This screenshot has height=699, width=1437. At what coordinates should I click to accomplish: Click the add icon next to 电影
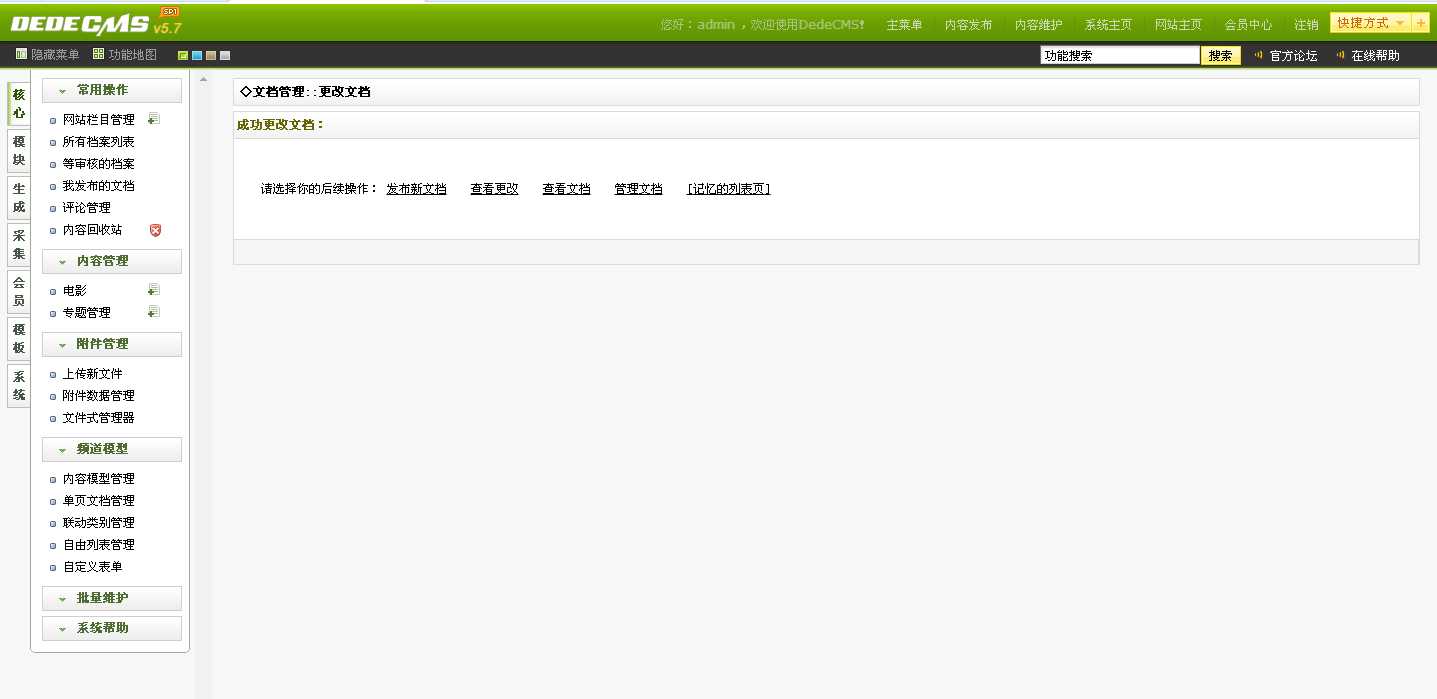153,290
